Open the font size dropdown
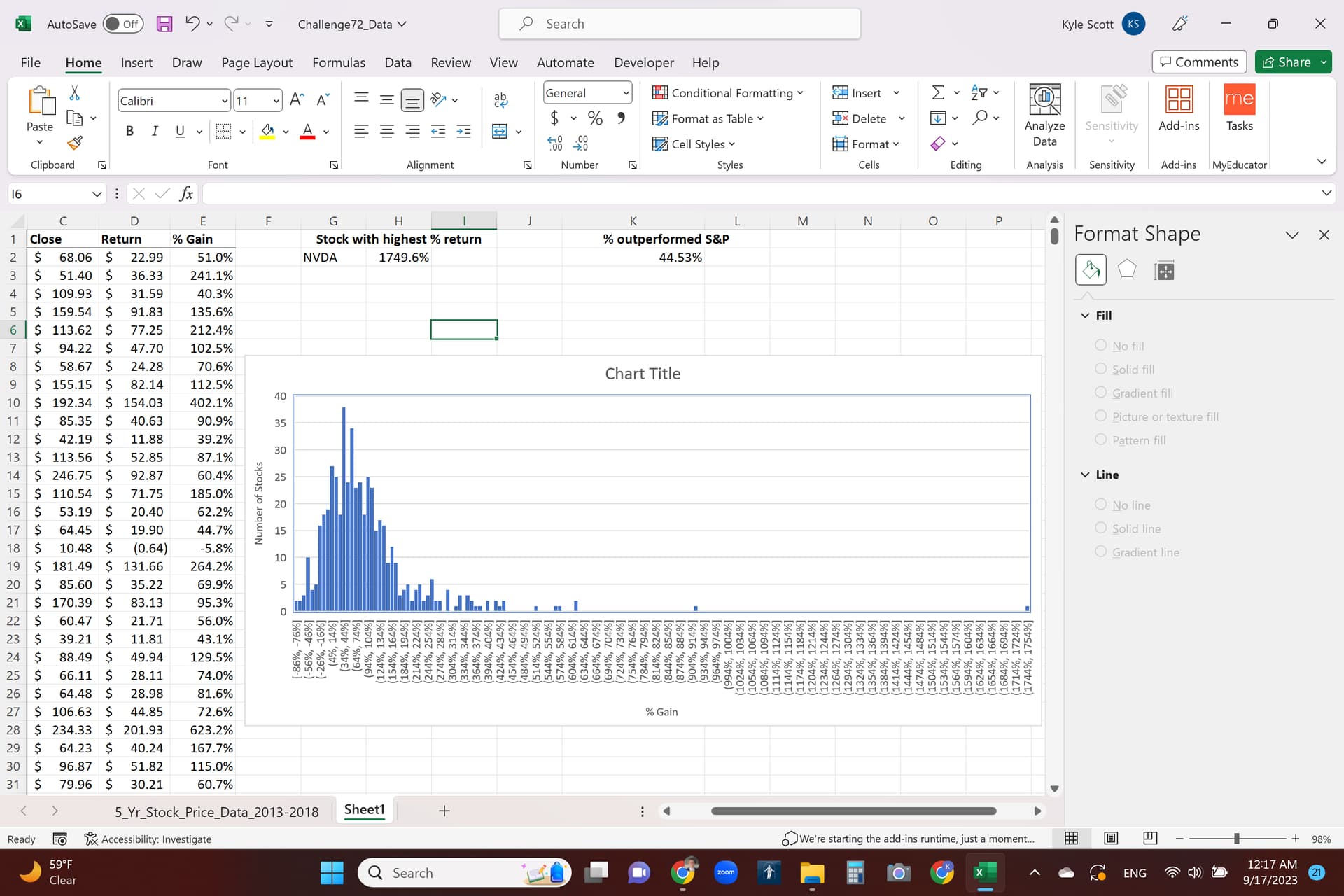This screenshot has height=896, width=1344. [x=276, y=101]
